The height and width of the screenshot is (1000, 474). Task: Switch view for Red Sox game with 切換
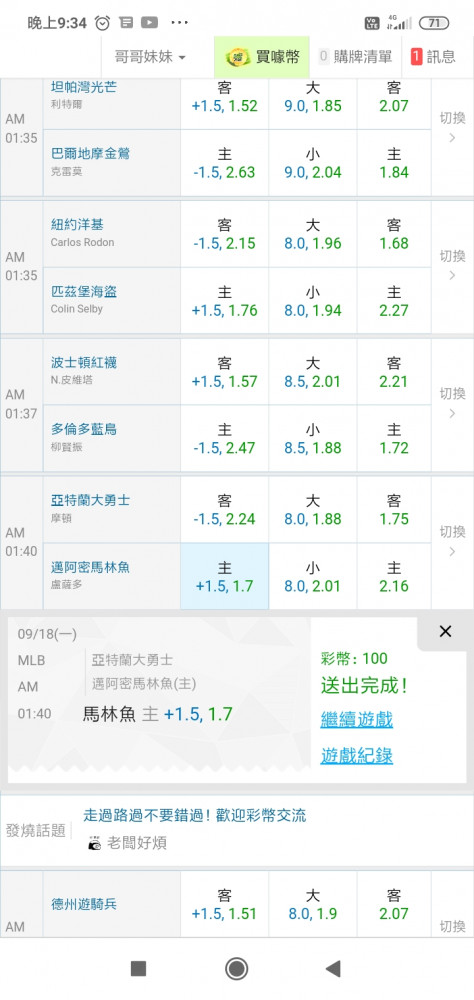coord(452,403)
